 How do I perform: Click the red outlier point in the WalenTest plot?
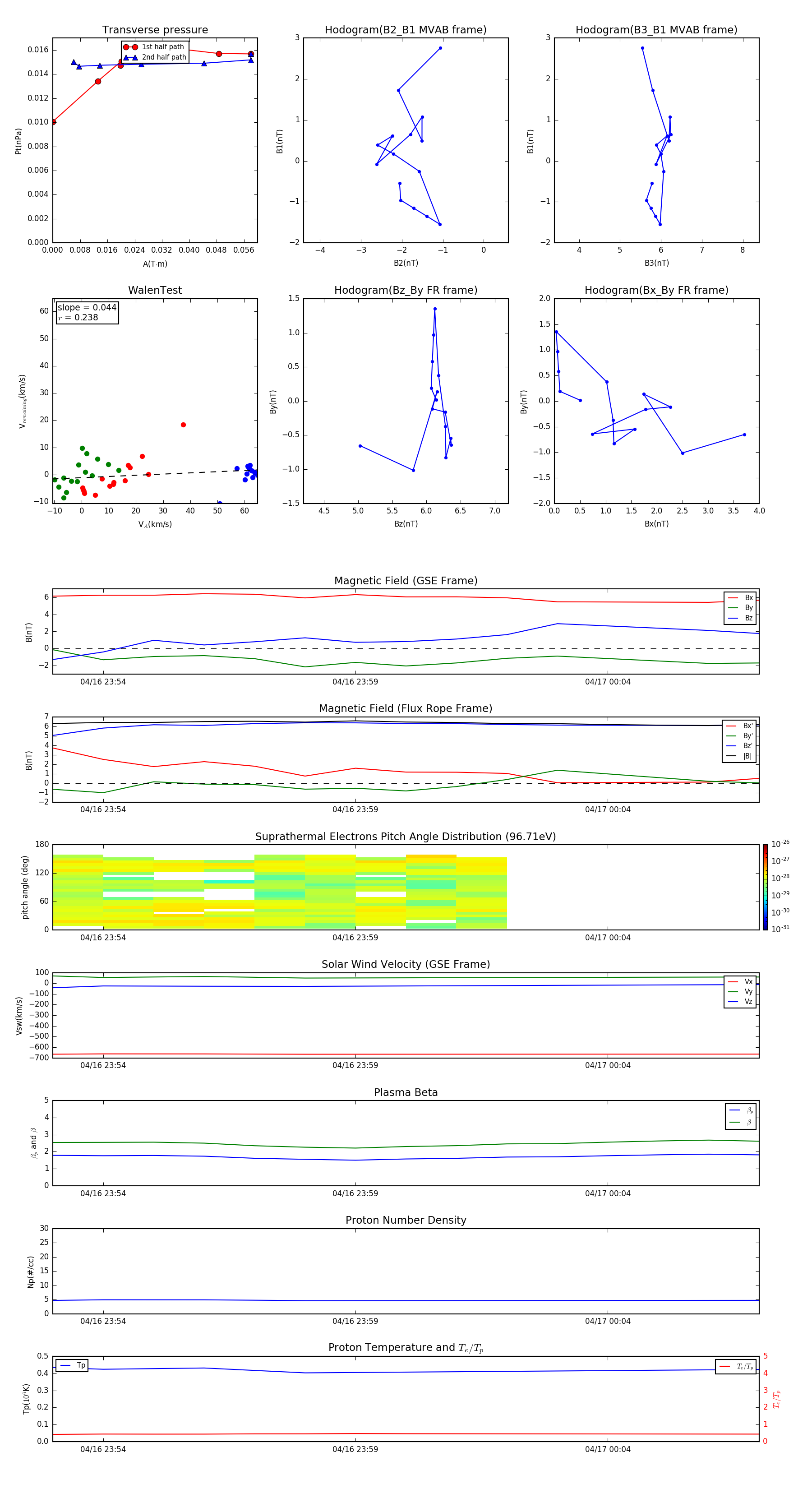[x=183, y=425]
